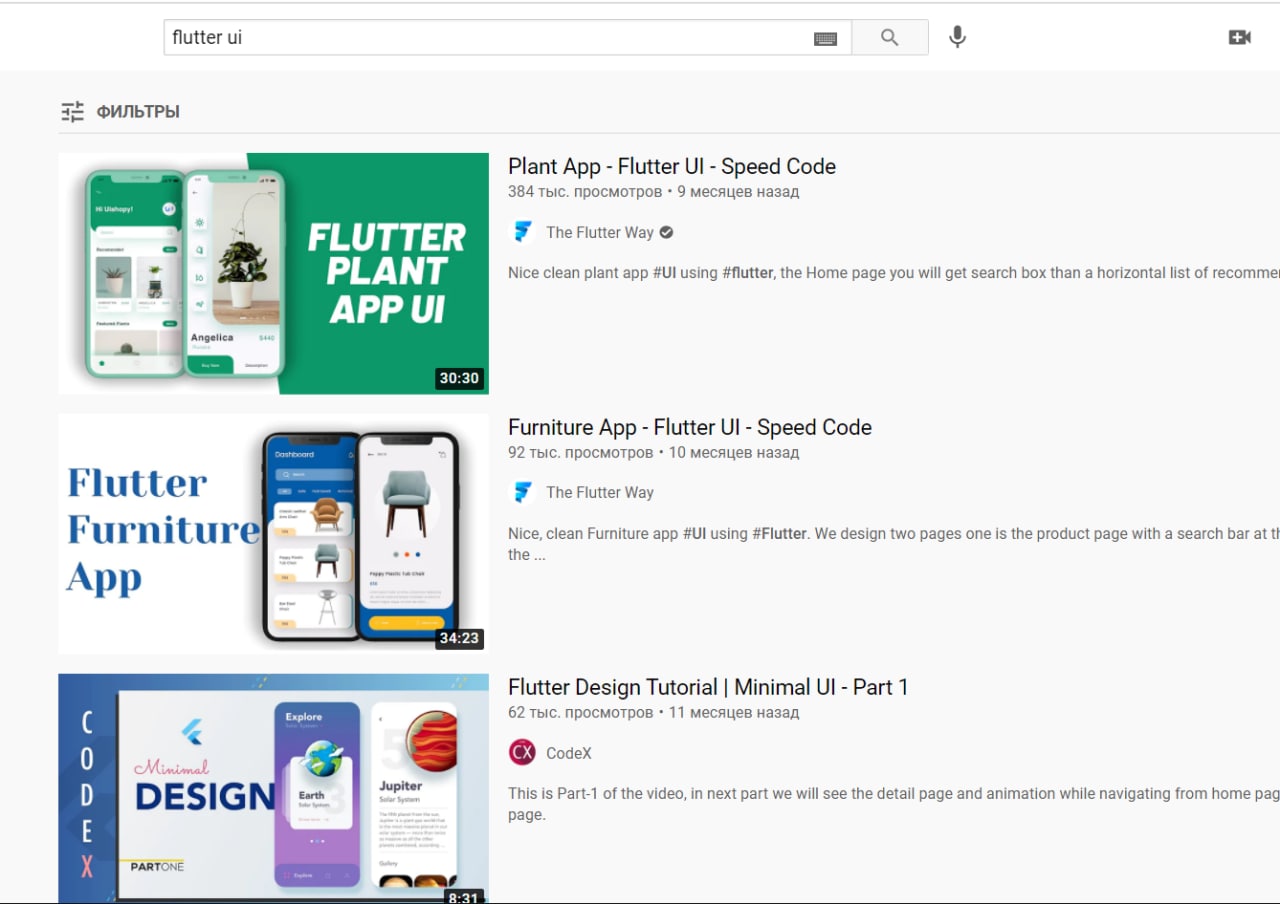Click the CodeX channel avatar
This screenshot has height=904, width=1280.
pos(522,752)
